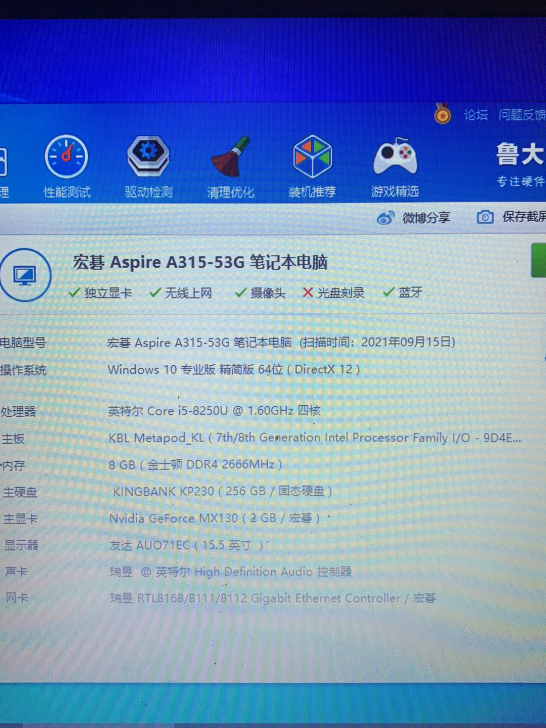Click the RTL8168 Ethernet Controller value
Screen dimensions: 546x728
point(273,598)
